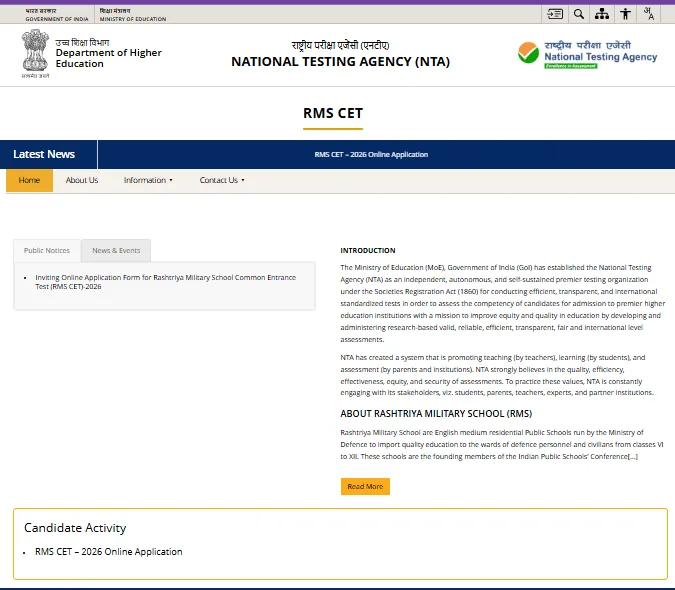
Task: Click the Indian national emblem logo
Action: (35, 53)
